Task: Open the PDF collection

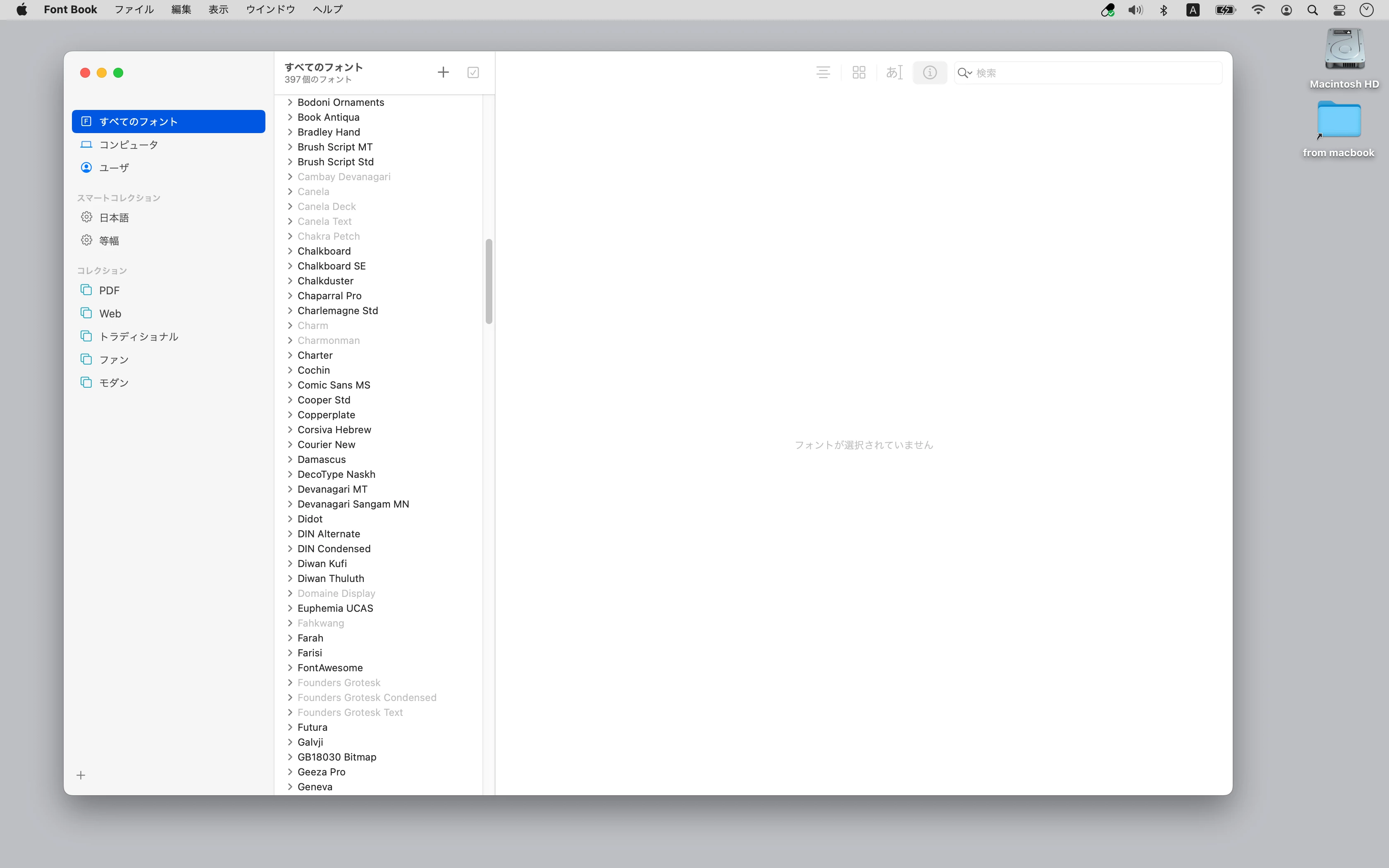Action: (109, 291)
